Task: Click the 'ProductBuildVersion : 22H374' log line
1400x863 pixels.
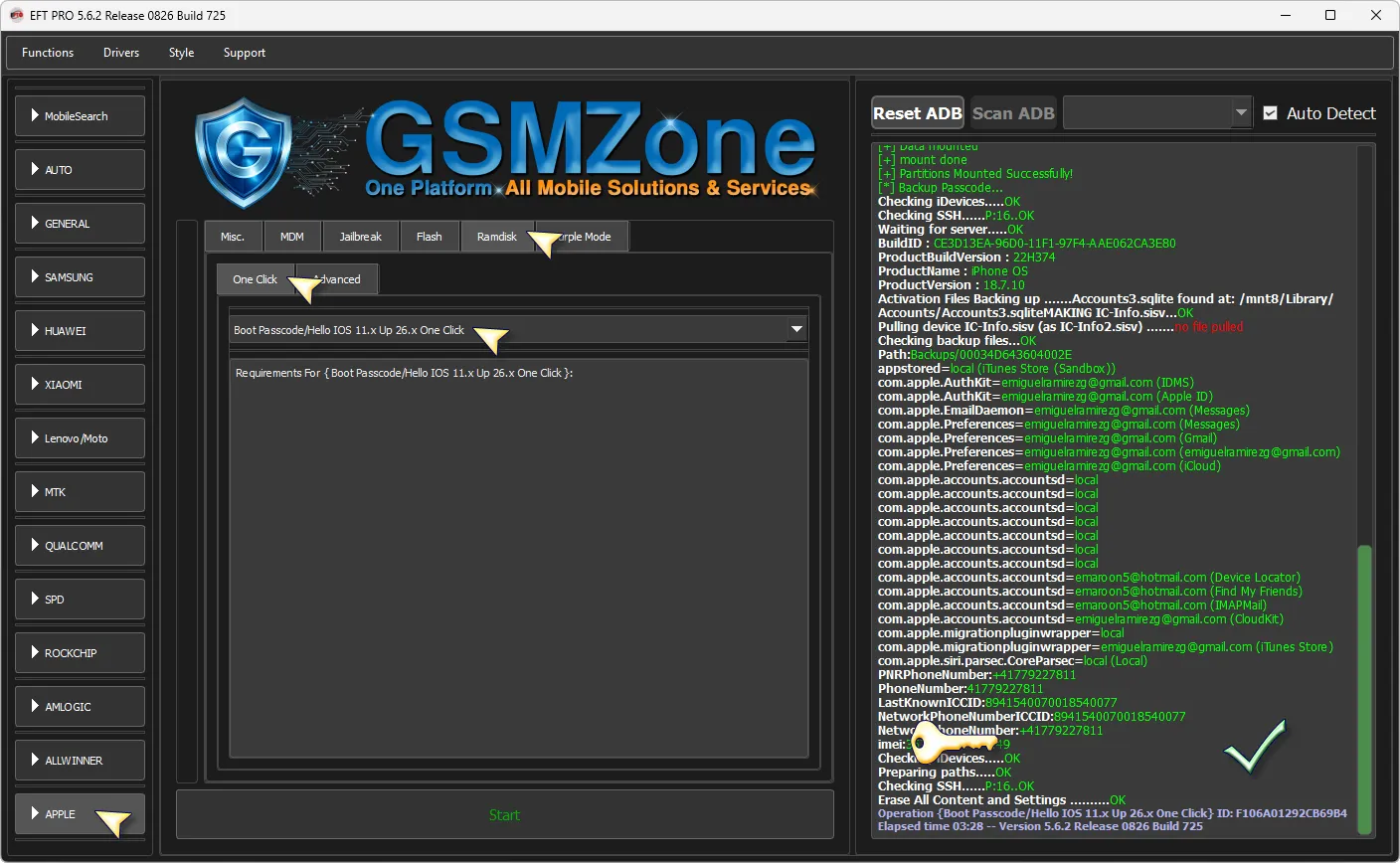Action: [x=966, y=258]
